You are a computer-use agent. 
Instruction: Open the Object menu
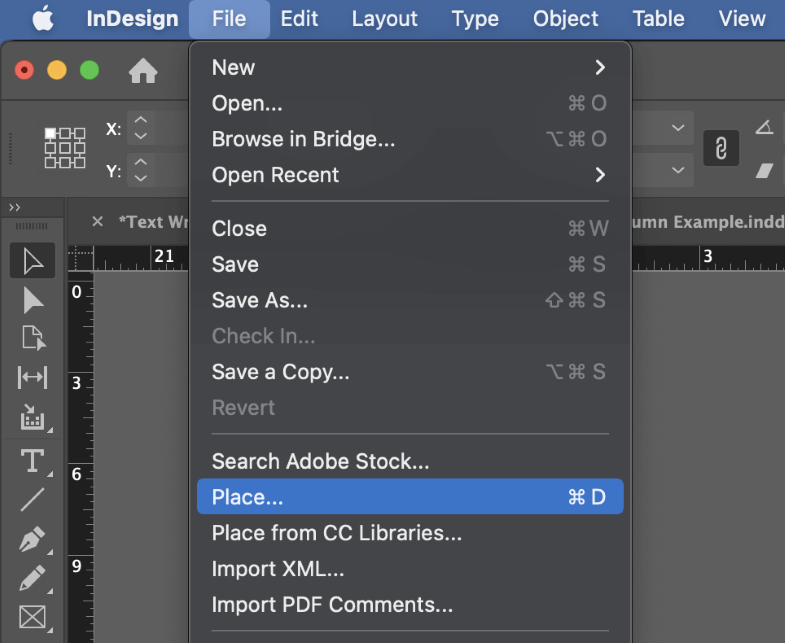point(565,19)
